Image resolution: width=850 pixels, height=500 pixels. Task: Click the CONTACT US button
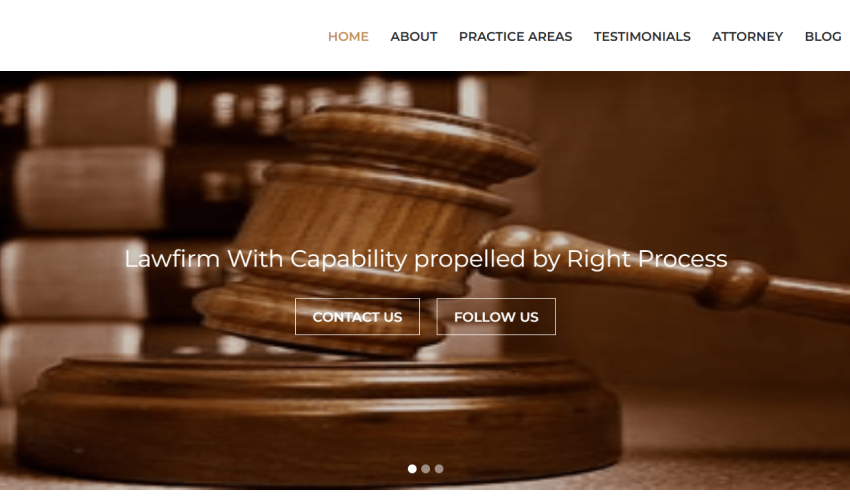[x=357, y=317]
